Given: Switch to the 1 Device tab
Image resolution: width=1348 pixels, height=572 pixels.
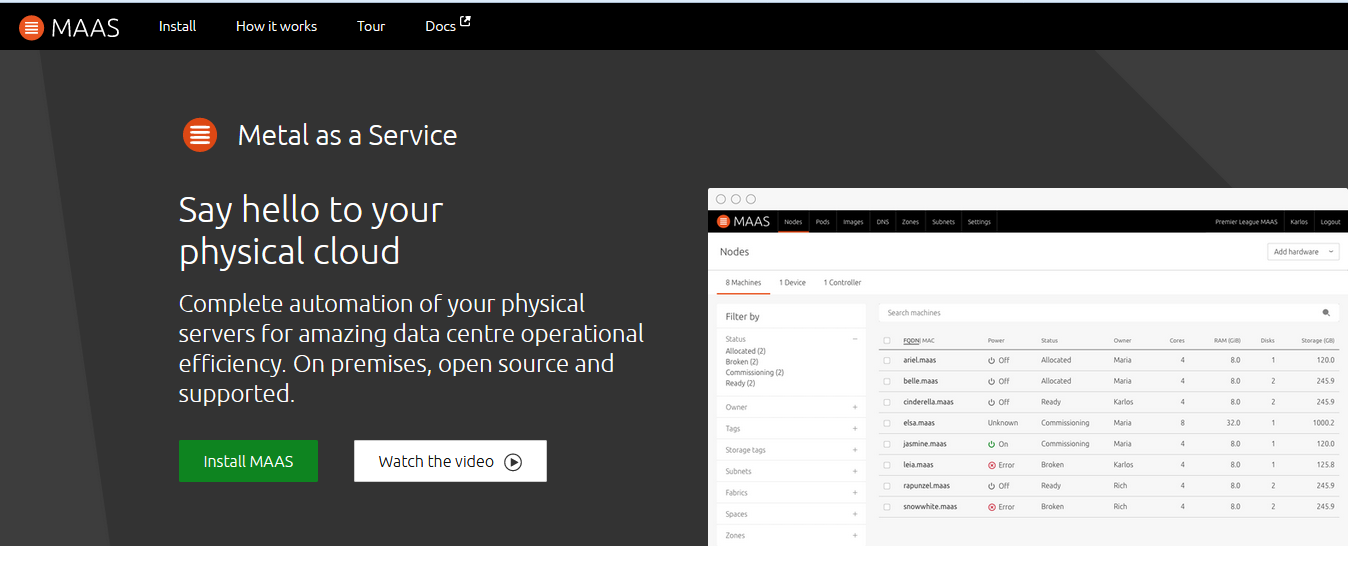Looking at the screenshot, I should [792, 283].
